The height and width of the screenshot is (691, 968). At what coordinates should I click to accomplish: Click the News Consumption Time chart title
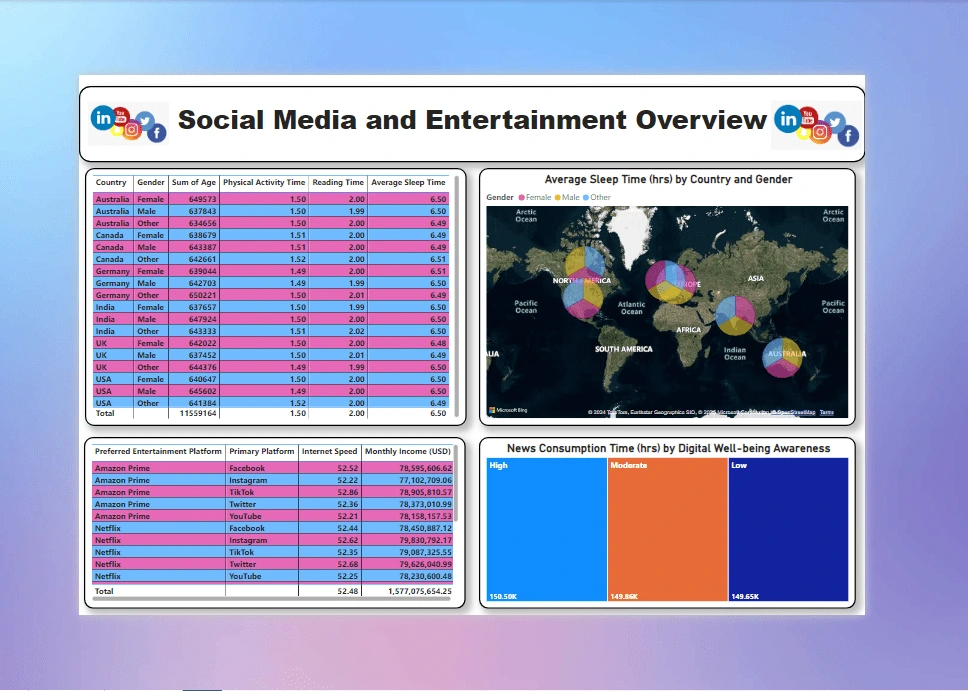(x=668, y=448)
